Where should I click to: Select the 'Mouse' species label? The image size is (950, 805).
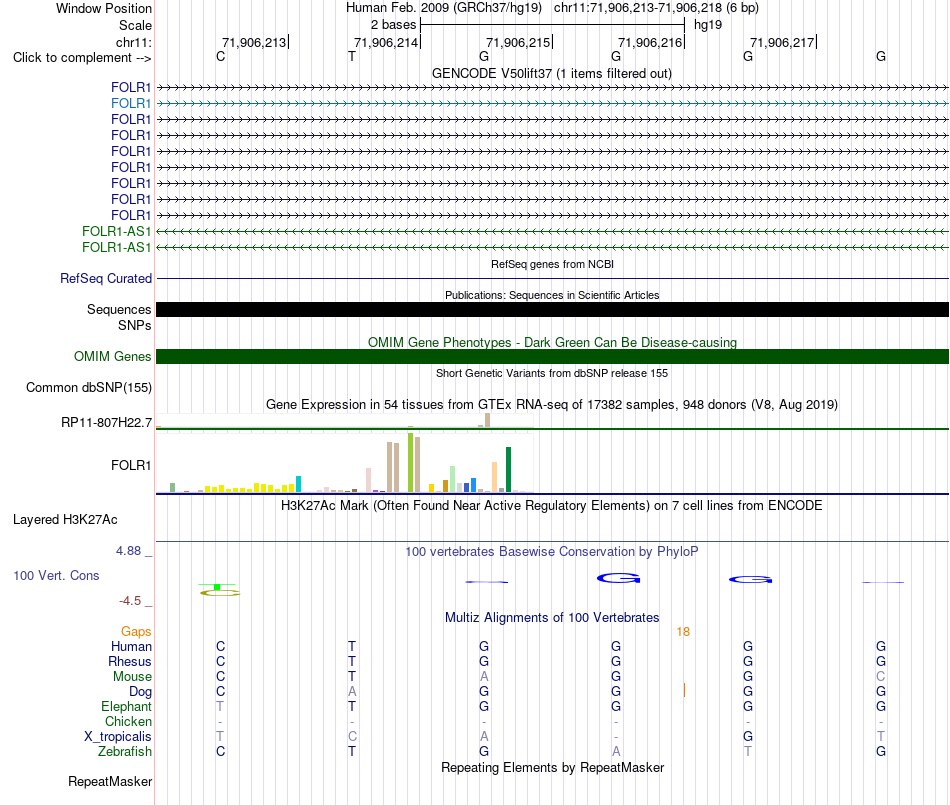pyautogui.click(x=132, y=677)
